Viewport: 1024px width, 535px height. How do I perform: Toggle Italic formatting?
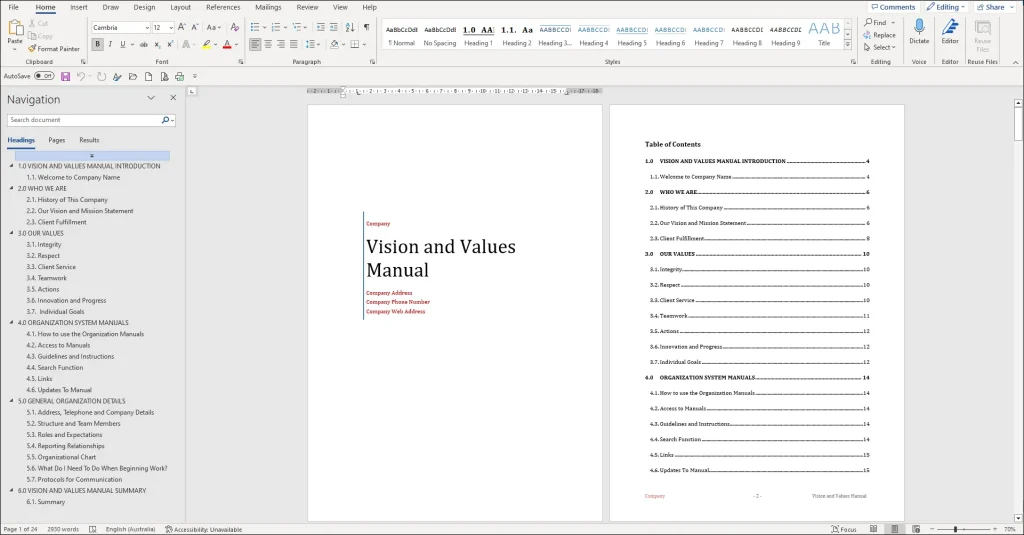coord(110,44)
